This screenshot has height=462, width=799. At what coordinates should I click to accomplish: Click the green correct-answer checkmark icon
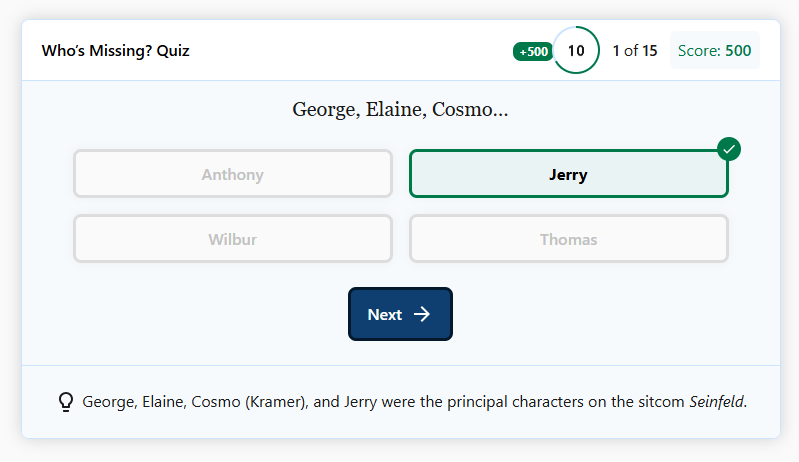tap(729, 150)
